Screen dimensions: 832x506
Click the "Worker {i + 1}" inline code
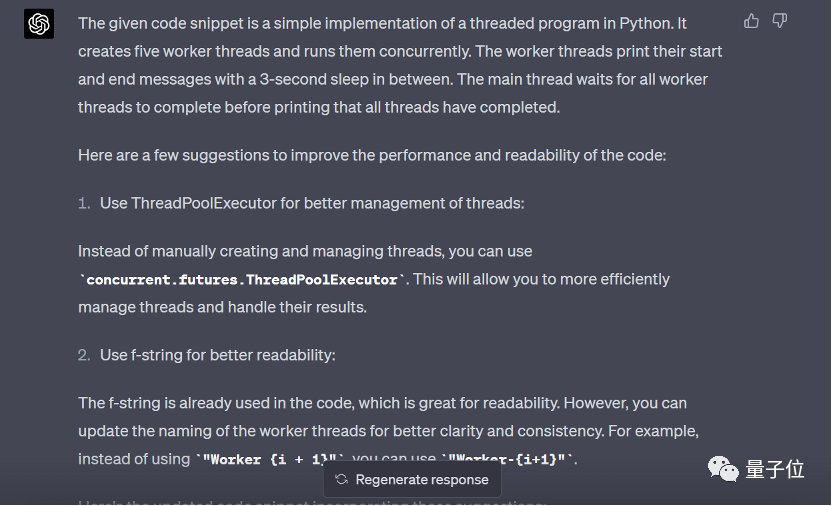pos(270,459)
